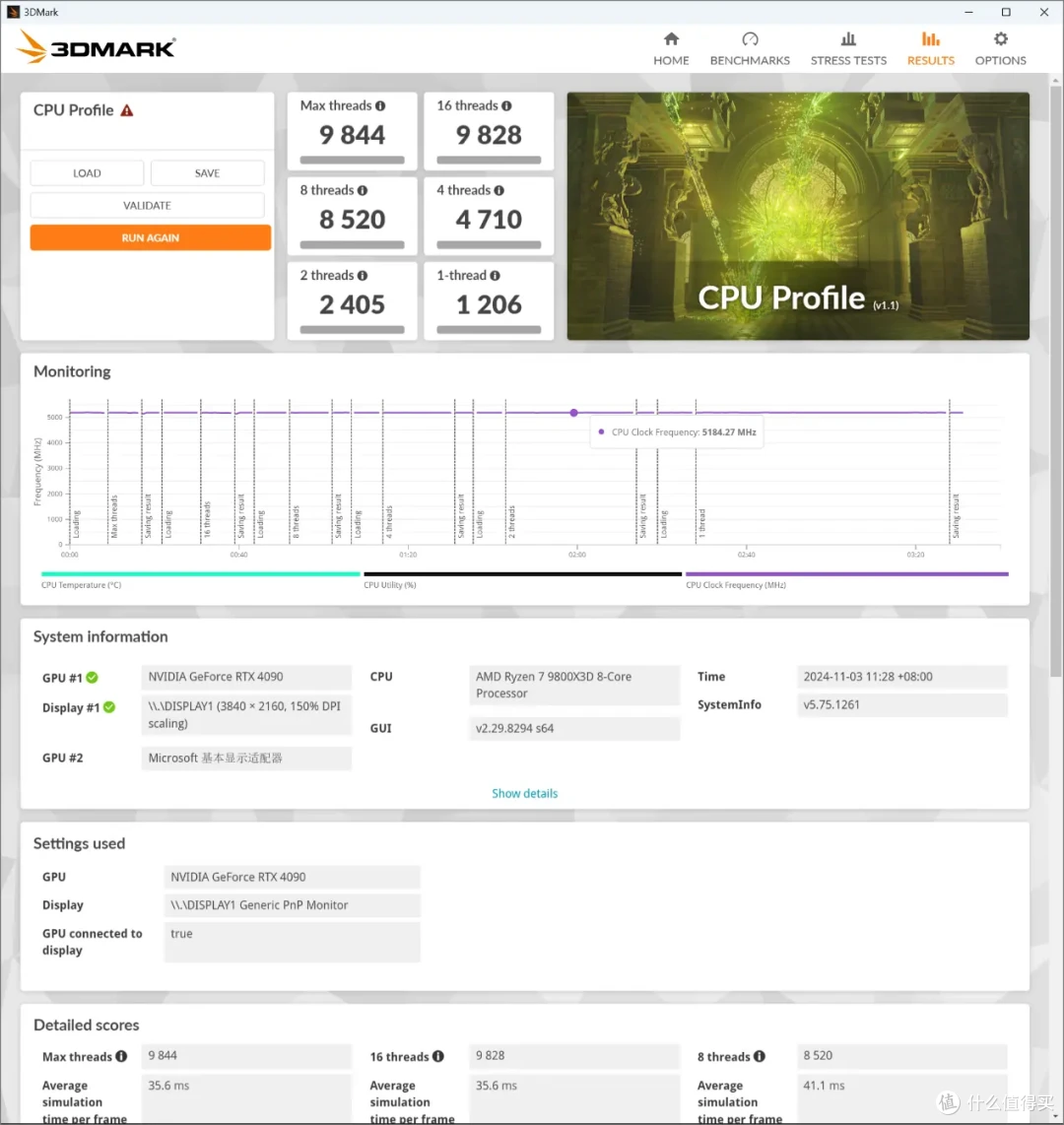Click green check icon next to GPU #1
The width and height of the screenshot is (1064, 1125).
[92, 678]
